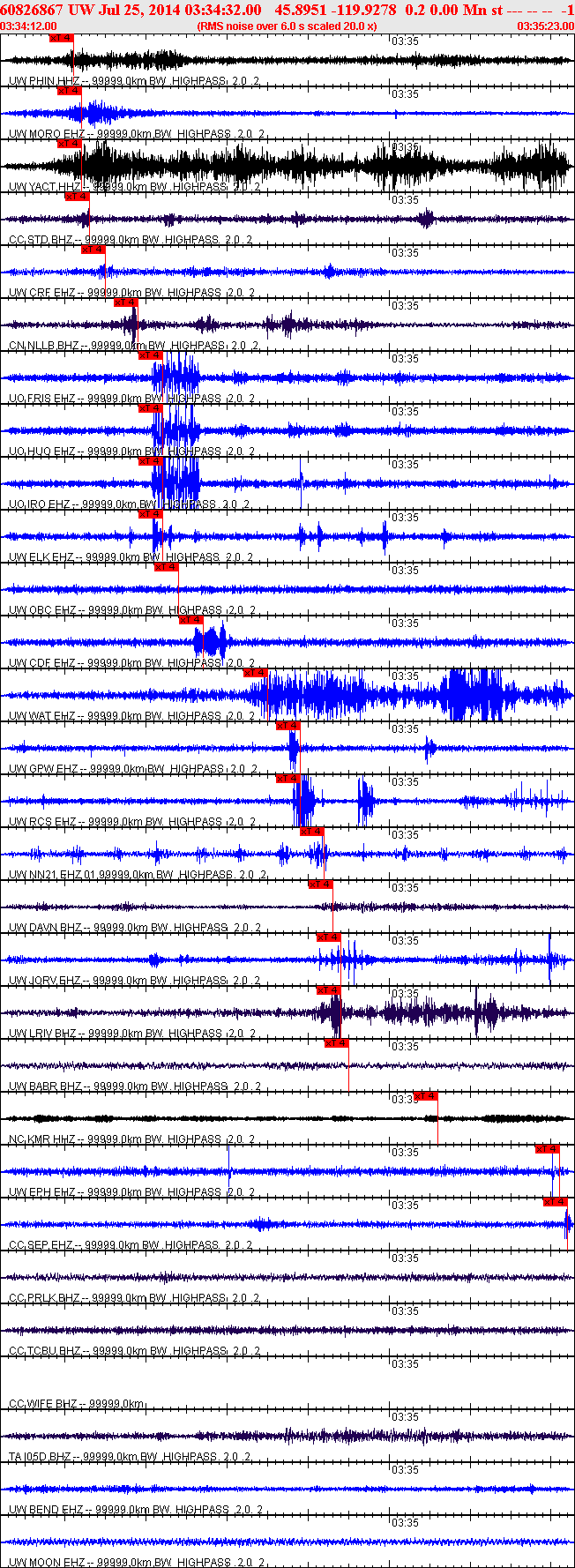This screenshot has width=575, height=1568.
Task: Click the RMS noise scaling note
Action: click(x=287, y=26)
